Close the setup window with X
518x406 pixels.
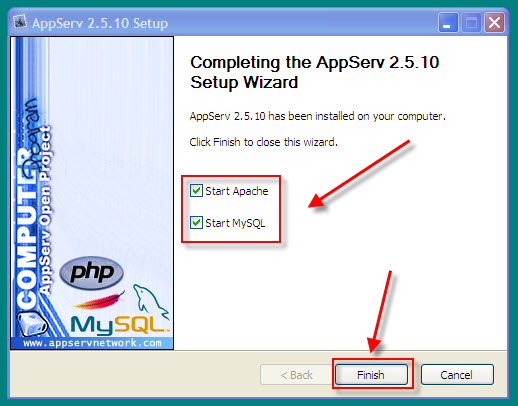pyautogui.click(x=494, y=23)
